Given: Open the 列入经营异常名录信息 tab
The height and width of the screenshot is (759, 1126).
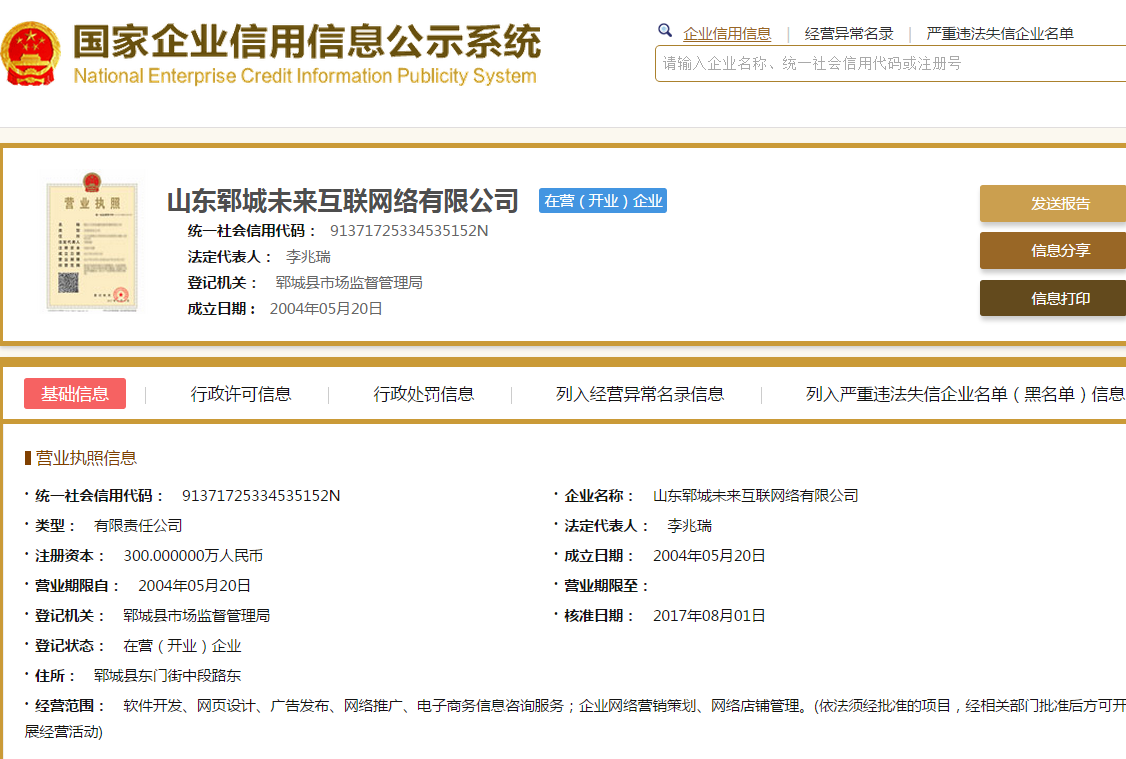Looking at the screenshot, I should (x=640, y=394).
